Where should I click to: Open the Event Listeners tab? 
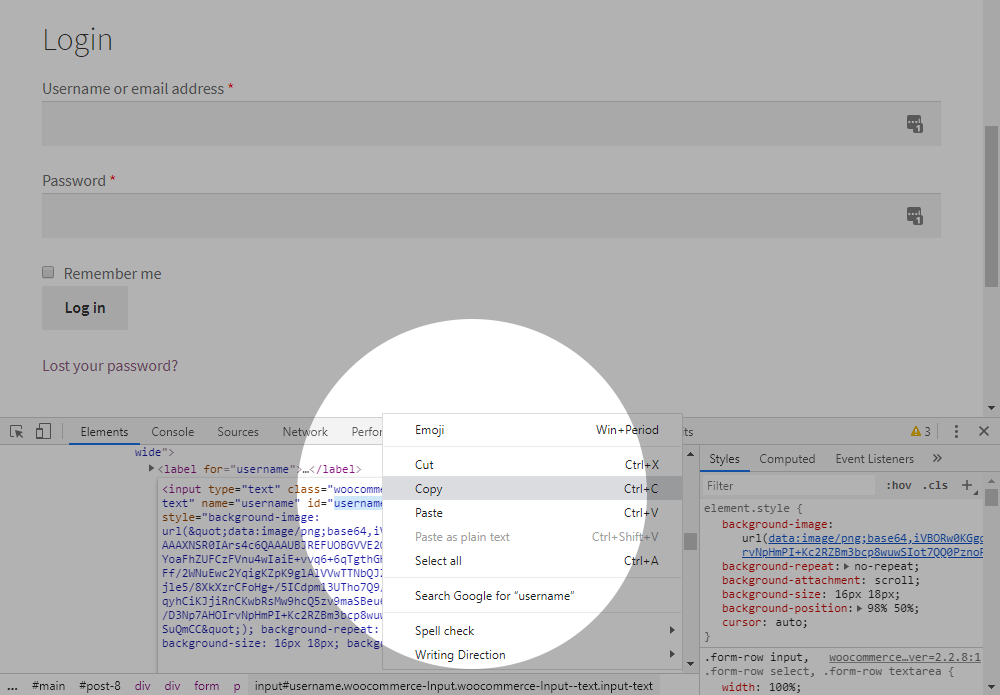click(874, 458)
